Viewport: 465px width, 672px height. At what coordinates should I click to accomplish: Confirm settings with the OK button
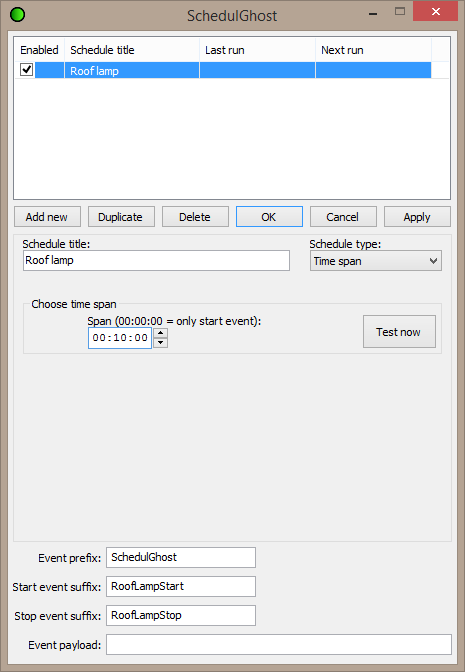click(x=269, y=217)
